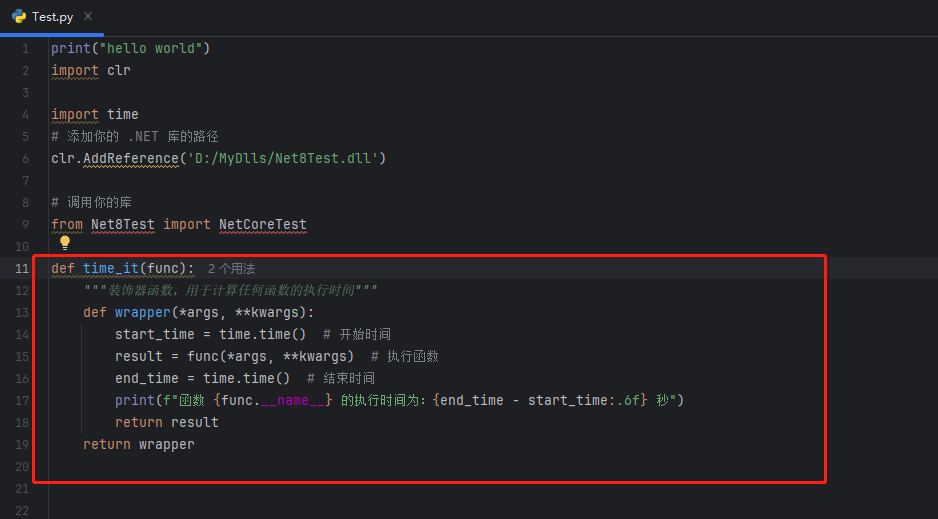Click the wrapper function definition name
The image size is (938, 519).
(142, 312)
